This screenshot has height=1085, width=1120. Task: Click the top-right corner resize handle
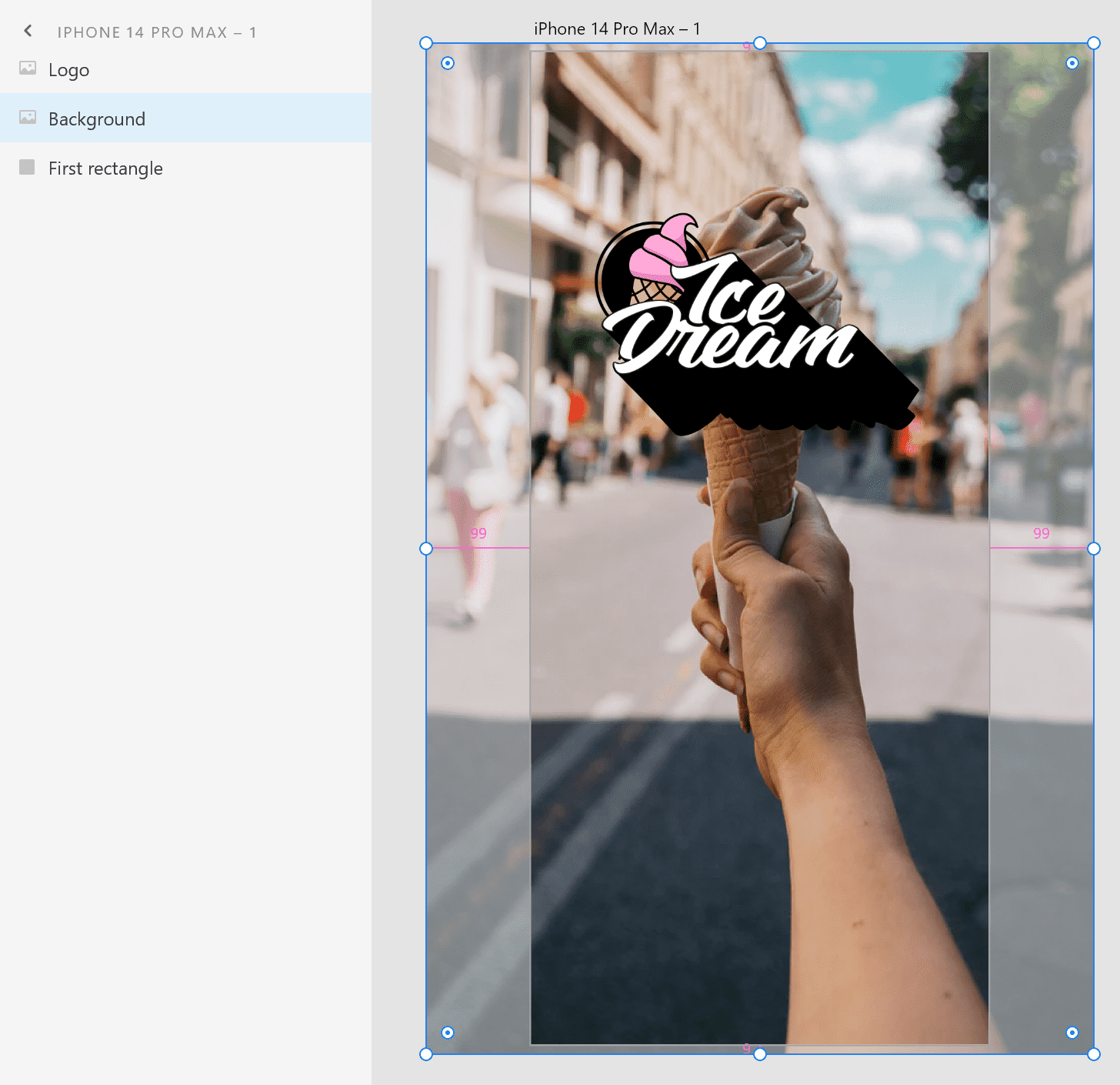(1094, 43)
